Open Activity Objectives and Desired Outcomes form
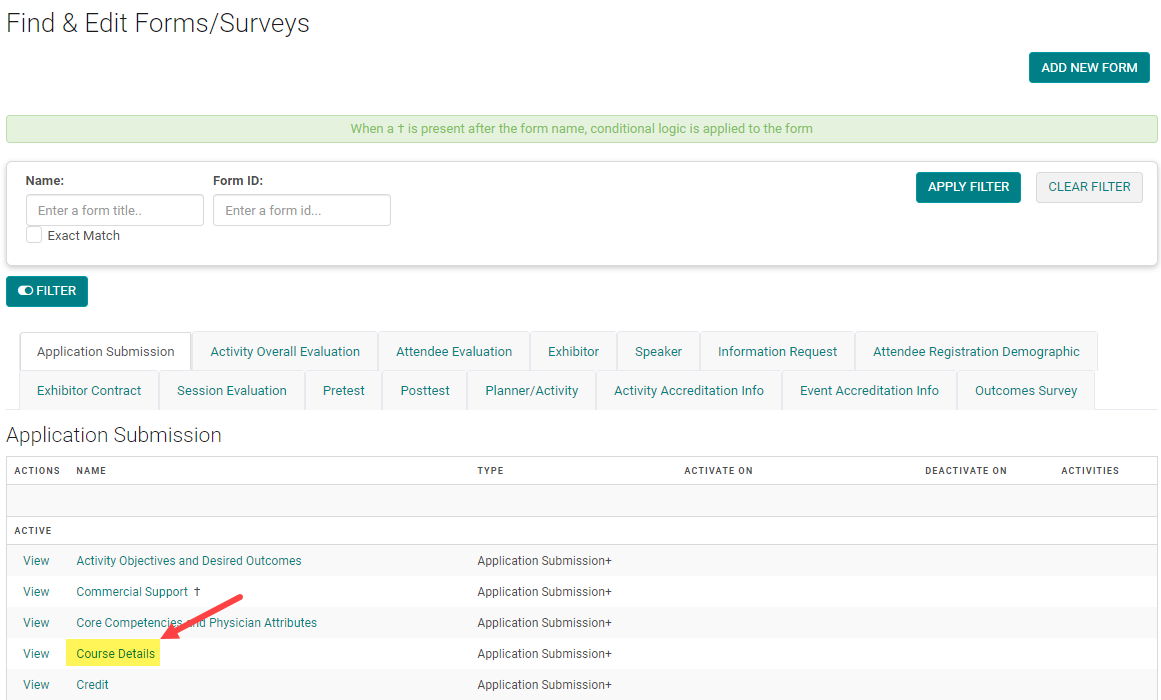Viewport: 1161px width, 700px height. pos(189,561)
